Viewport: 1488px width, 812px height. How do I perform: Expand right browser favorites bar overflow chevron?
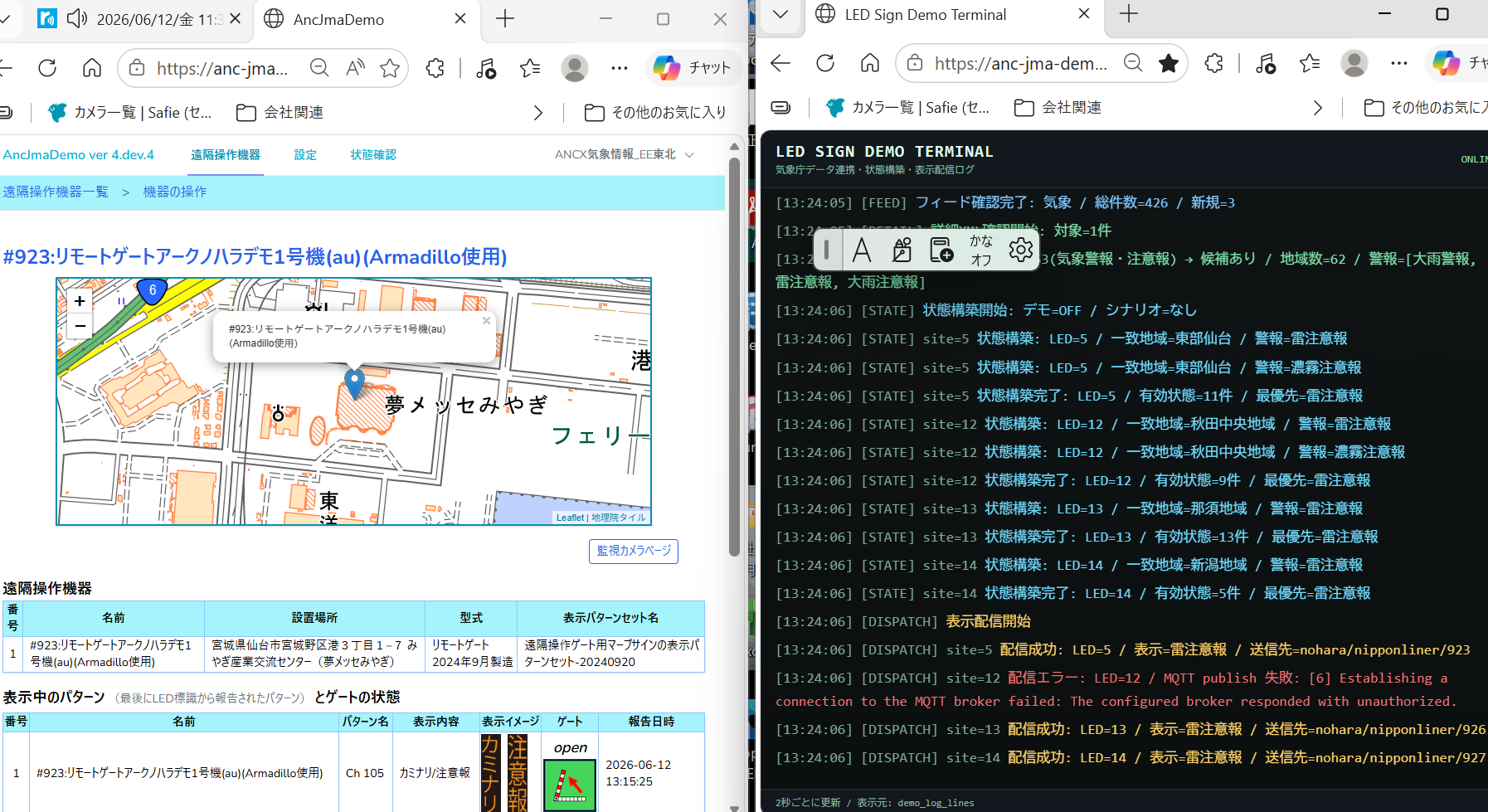[1317, 107]
